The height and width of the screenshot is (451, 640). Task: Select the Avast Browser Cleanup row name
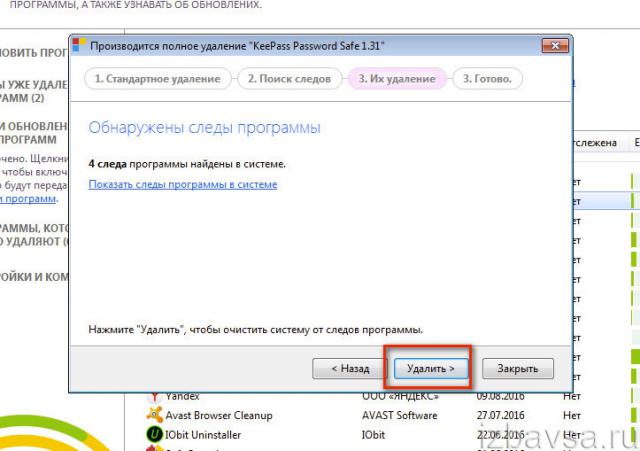[219, 415]
